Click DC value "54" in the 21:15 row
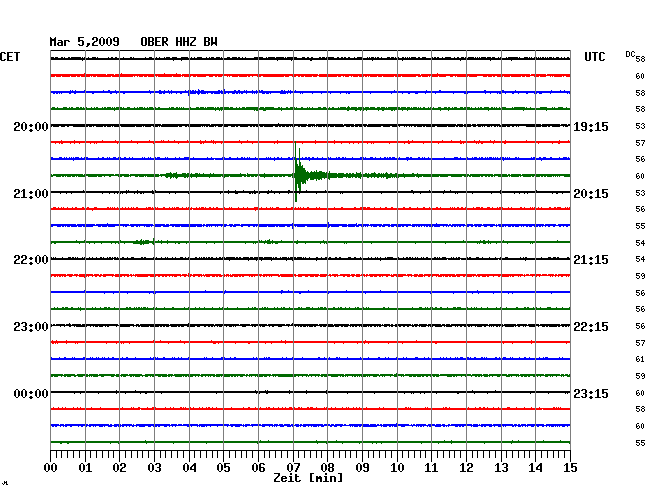 pyautogui.click(x=640, y=259)
